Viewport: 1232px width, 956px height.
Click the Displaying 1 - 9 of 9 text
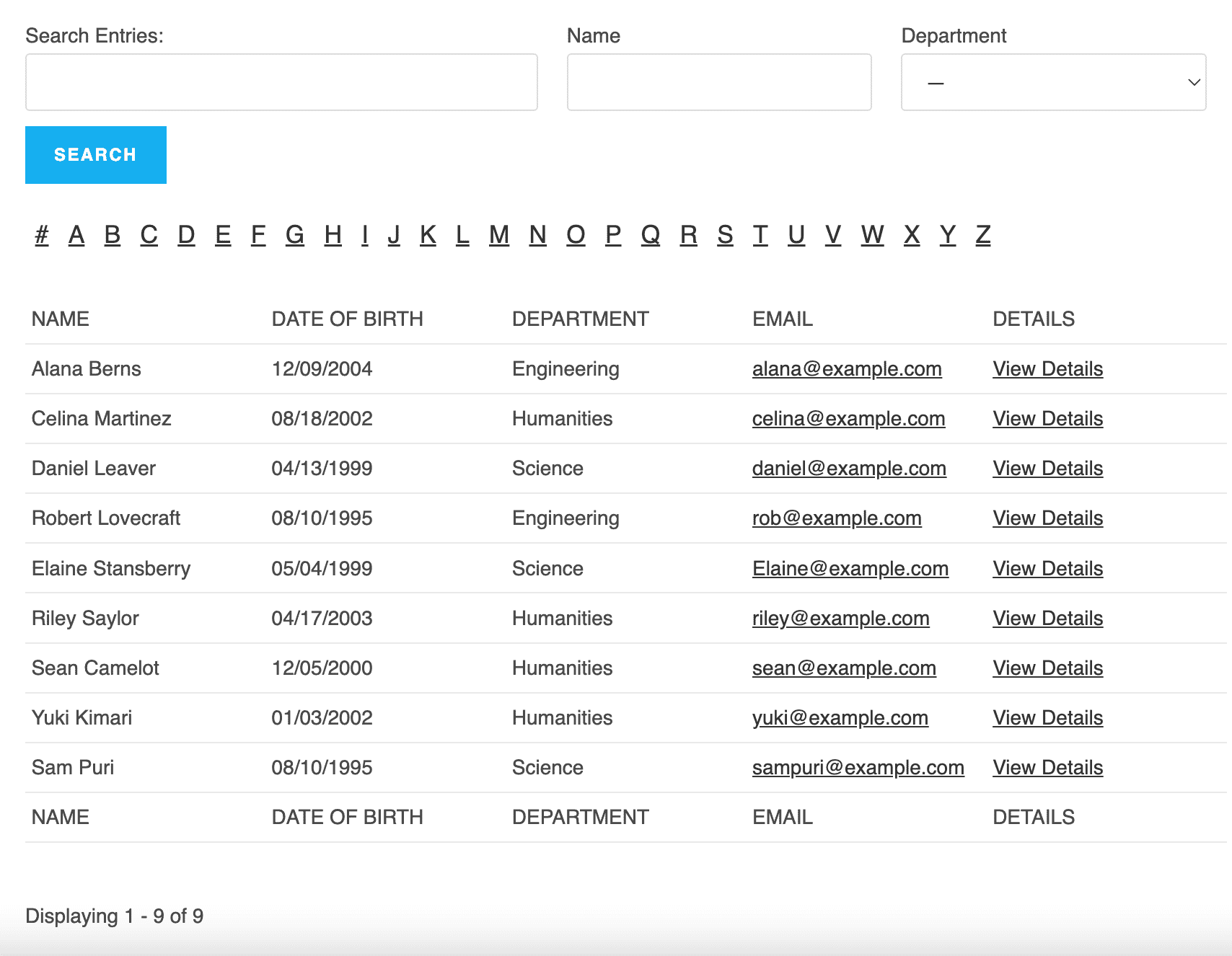pos(115,916)
